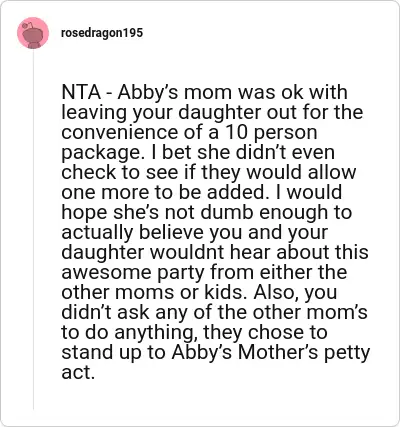
Task: Collapse the comment using the vertical thread line
Action: [x=33, y=230]
